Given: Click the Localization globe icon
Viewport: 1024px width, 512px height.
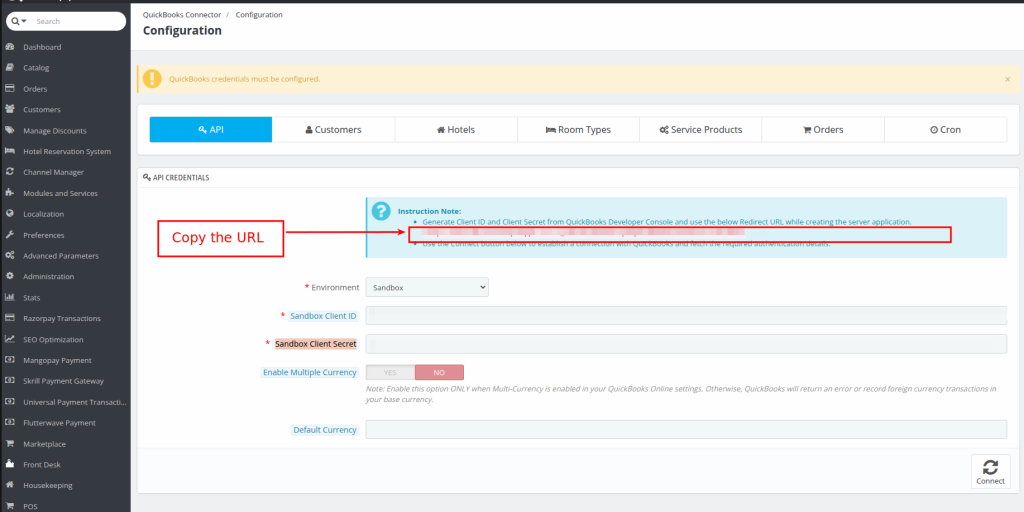Looking at the screenshot, I should click(10, 214).
